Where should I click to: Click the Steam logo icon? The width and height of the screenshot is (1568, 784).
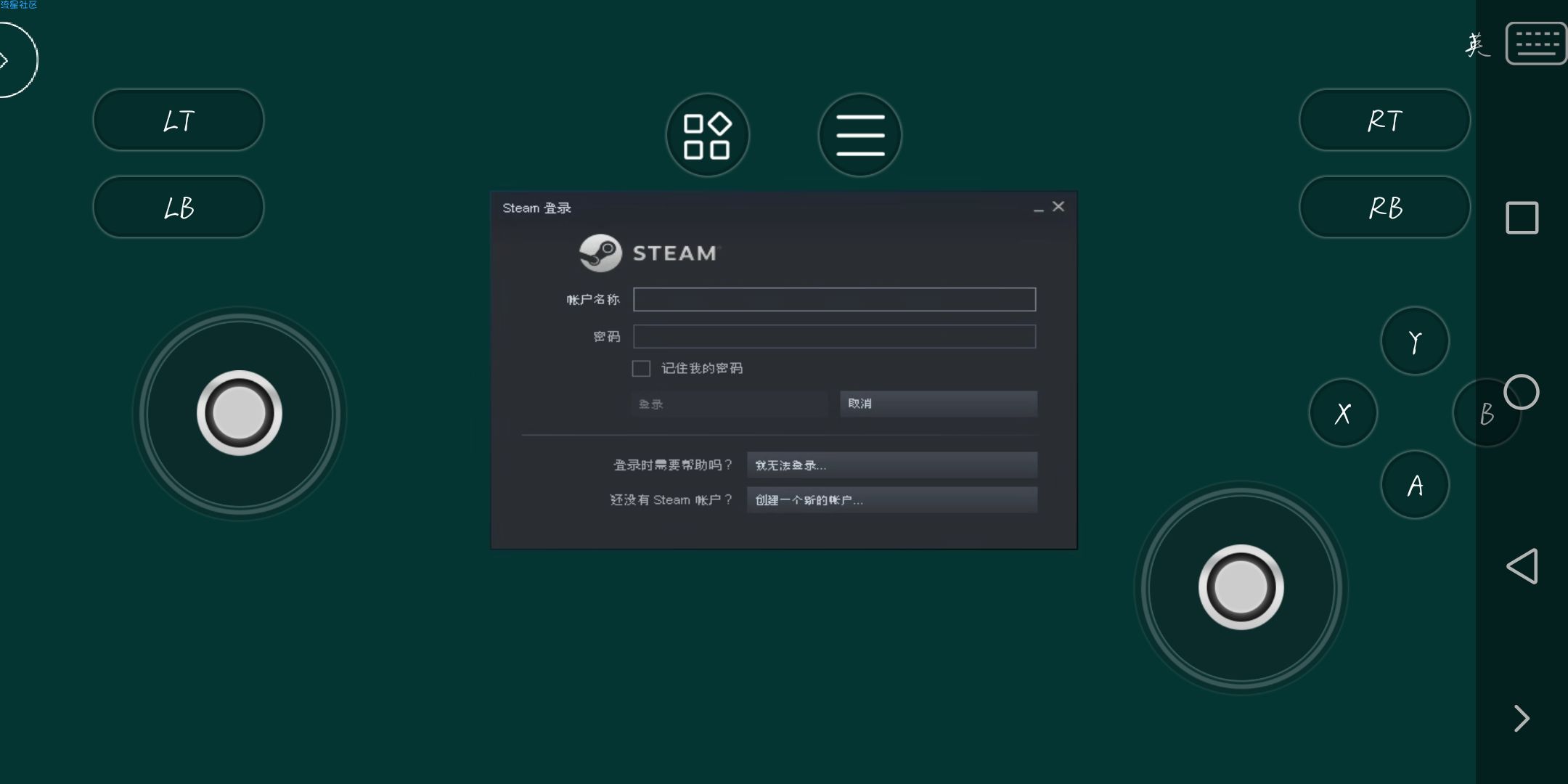click(600, 253)
